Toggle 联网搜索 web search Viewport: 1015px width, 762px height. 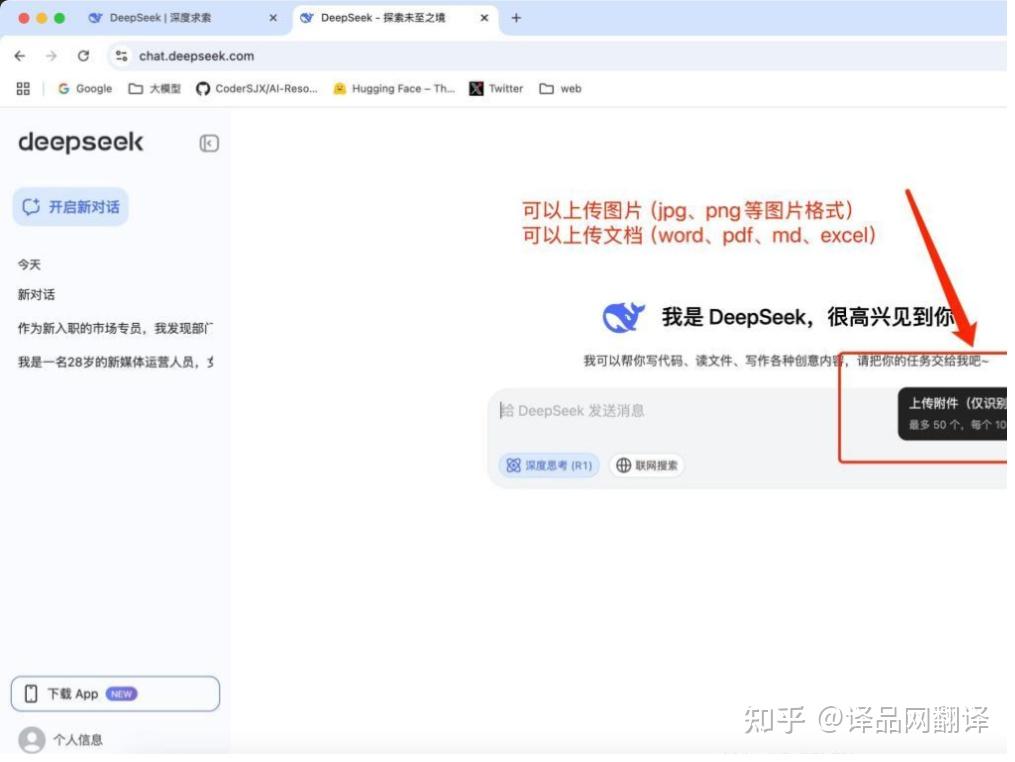[647, 465]
